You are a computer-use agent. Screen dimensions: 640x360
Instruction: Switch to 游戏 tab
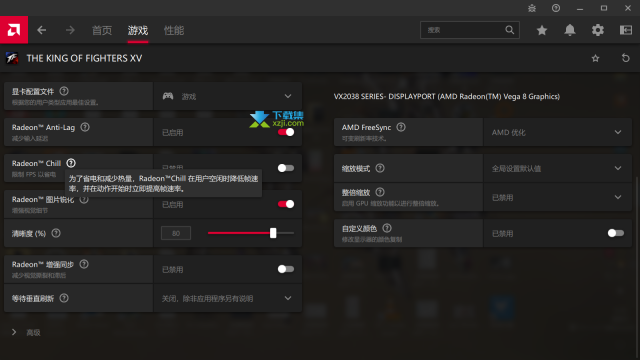138,30
